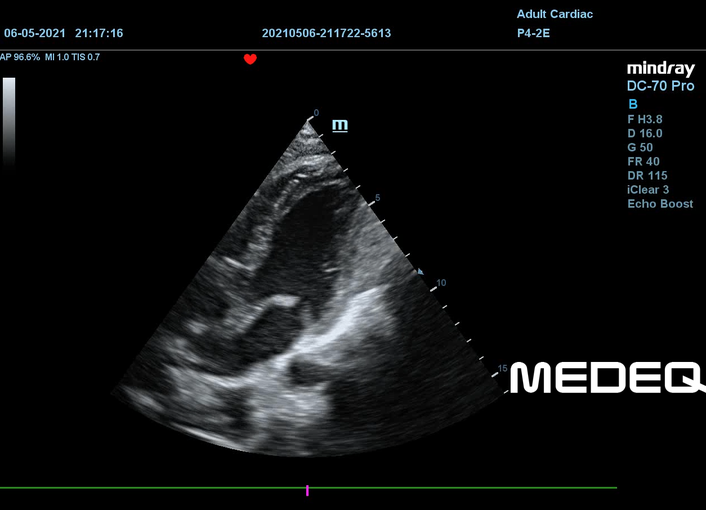Screen dimensions: 706x510
Task: Click the P4-2E probe label
Action: tap(533, 33)
